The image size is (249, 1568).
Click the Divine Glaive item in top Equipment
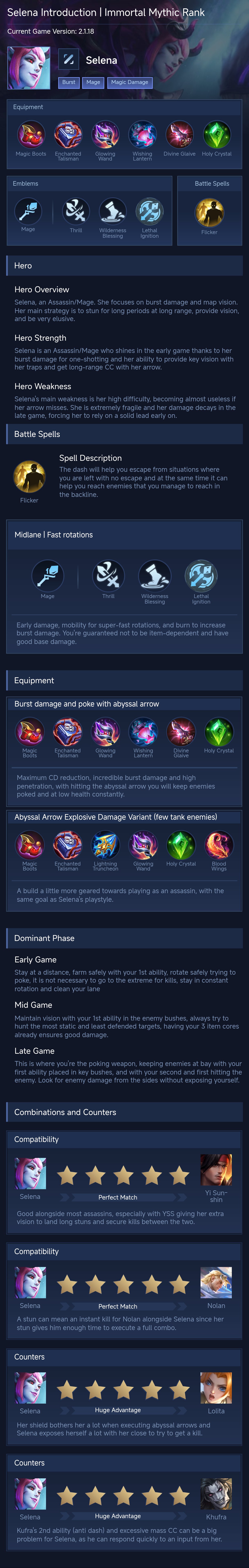point(180,135)
